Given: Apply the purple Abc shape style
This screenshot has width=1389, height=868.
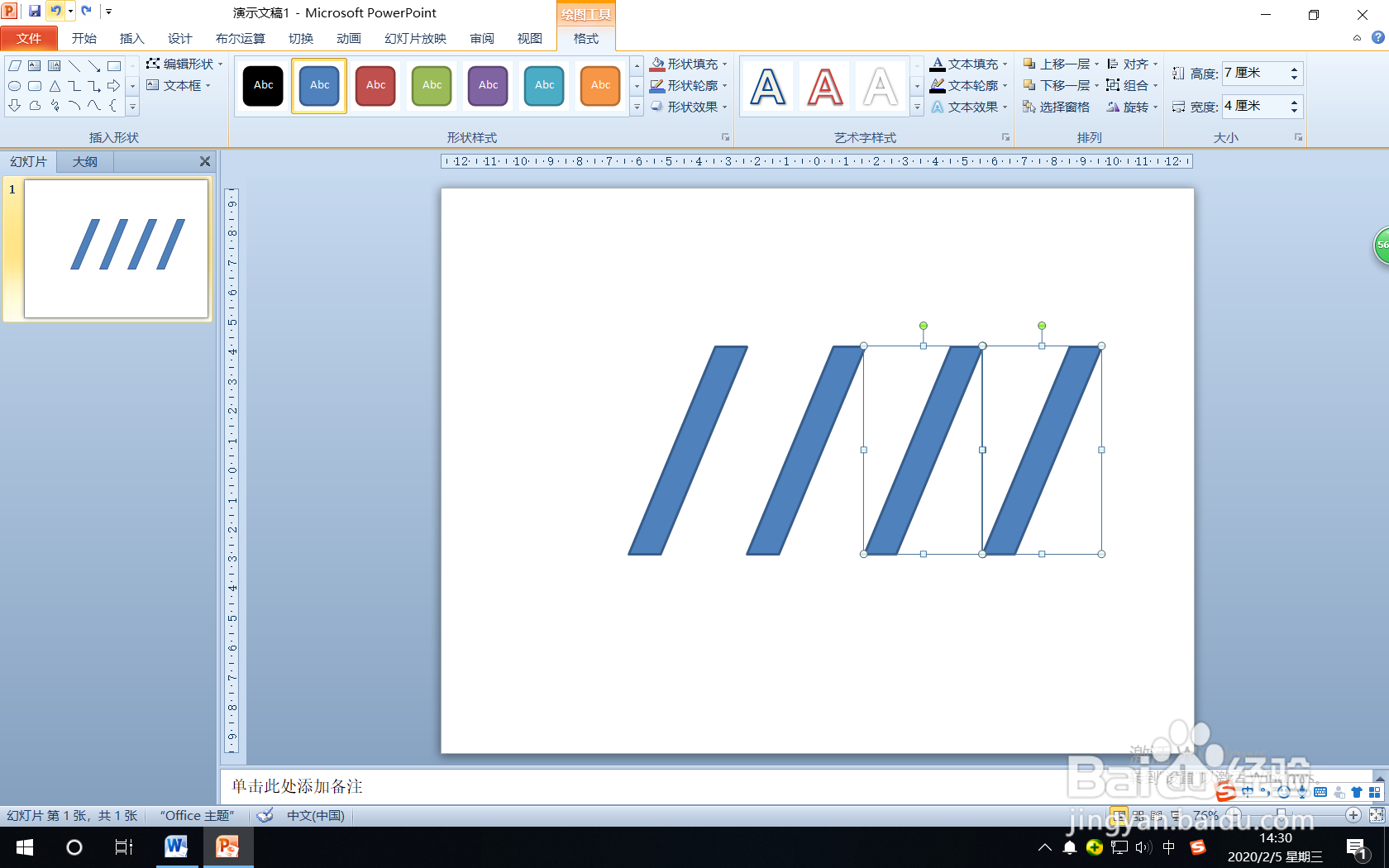Looking at the screenshot, I should point(488,85).
